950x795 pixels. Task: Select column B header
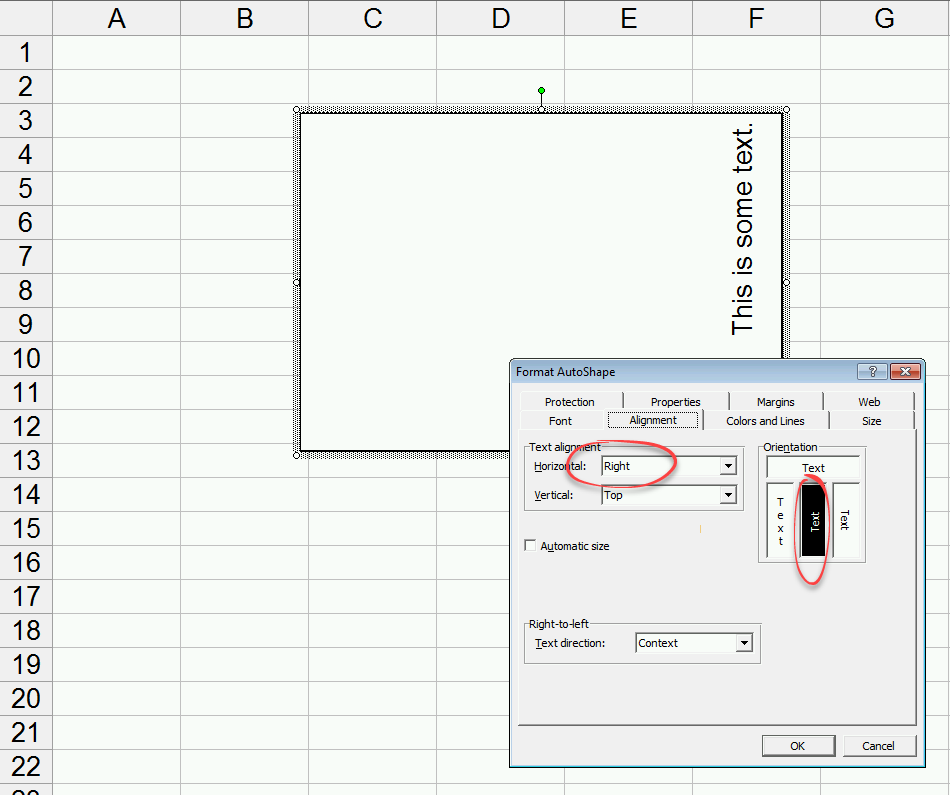[x=244, y=18]
